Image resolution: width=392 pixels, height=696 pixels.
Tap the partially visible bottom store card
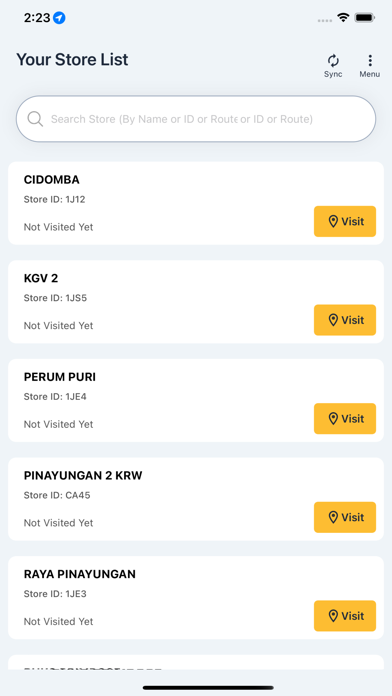tap(196, 662)
